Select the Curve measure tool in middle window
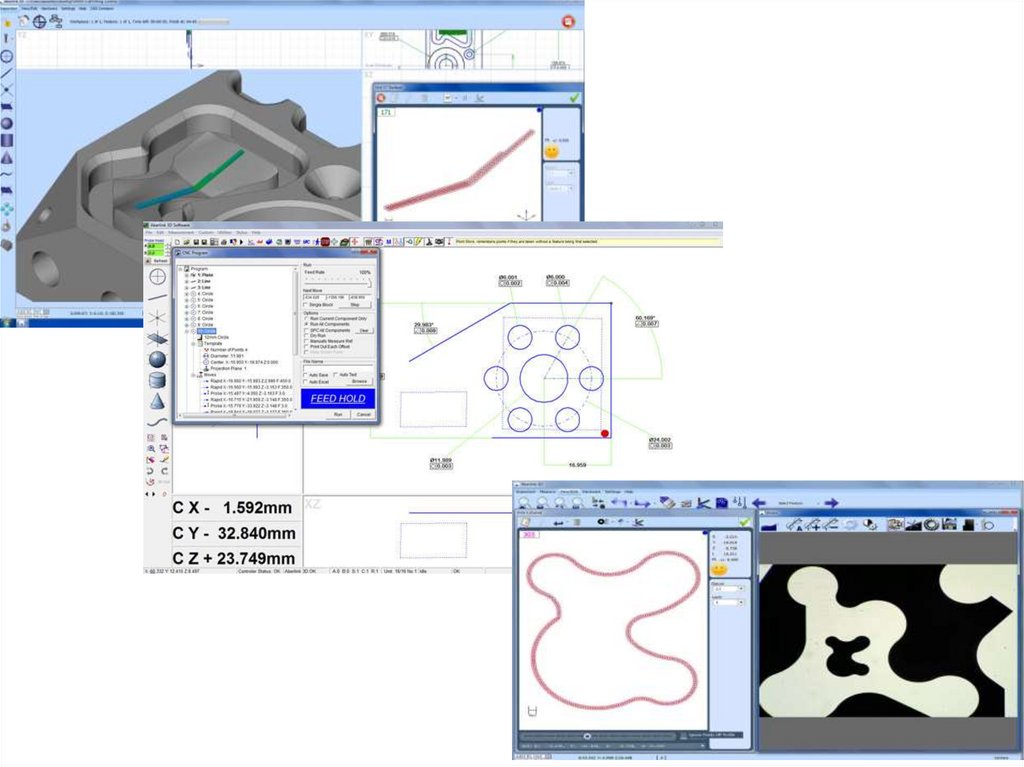 pos(157,421)
